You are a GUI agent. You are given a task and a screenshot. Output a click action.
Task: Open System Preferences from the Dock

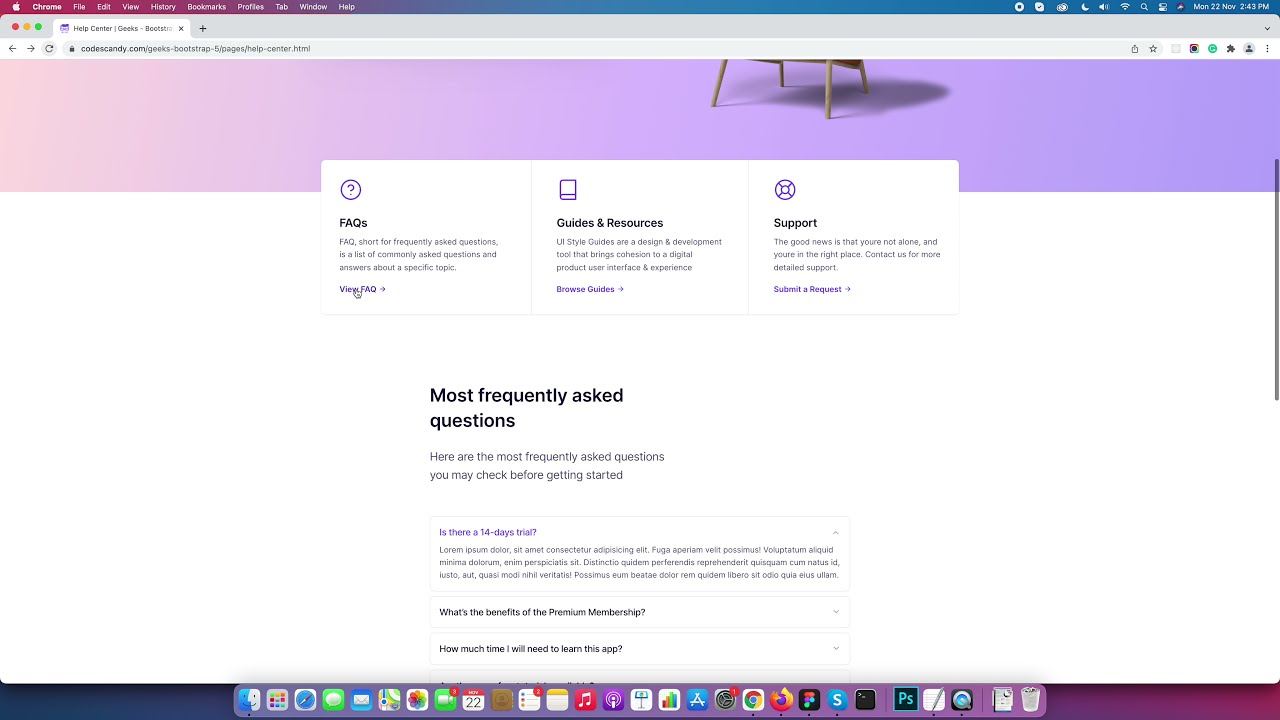726,700
